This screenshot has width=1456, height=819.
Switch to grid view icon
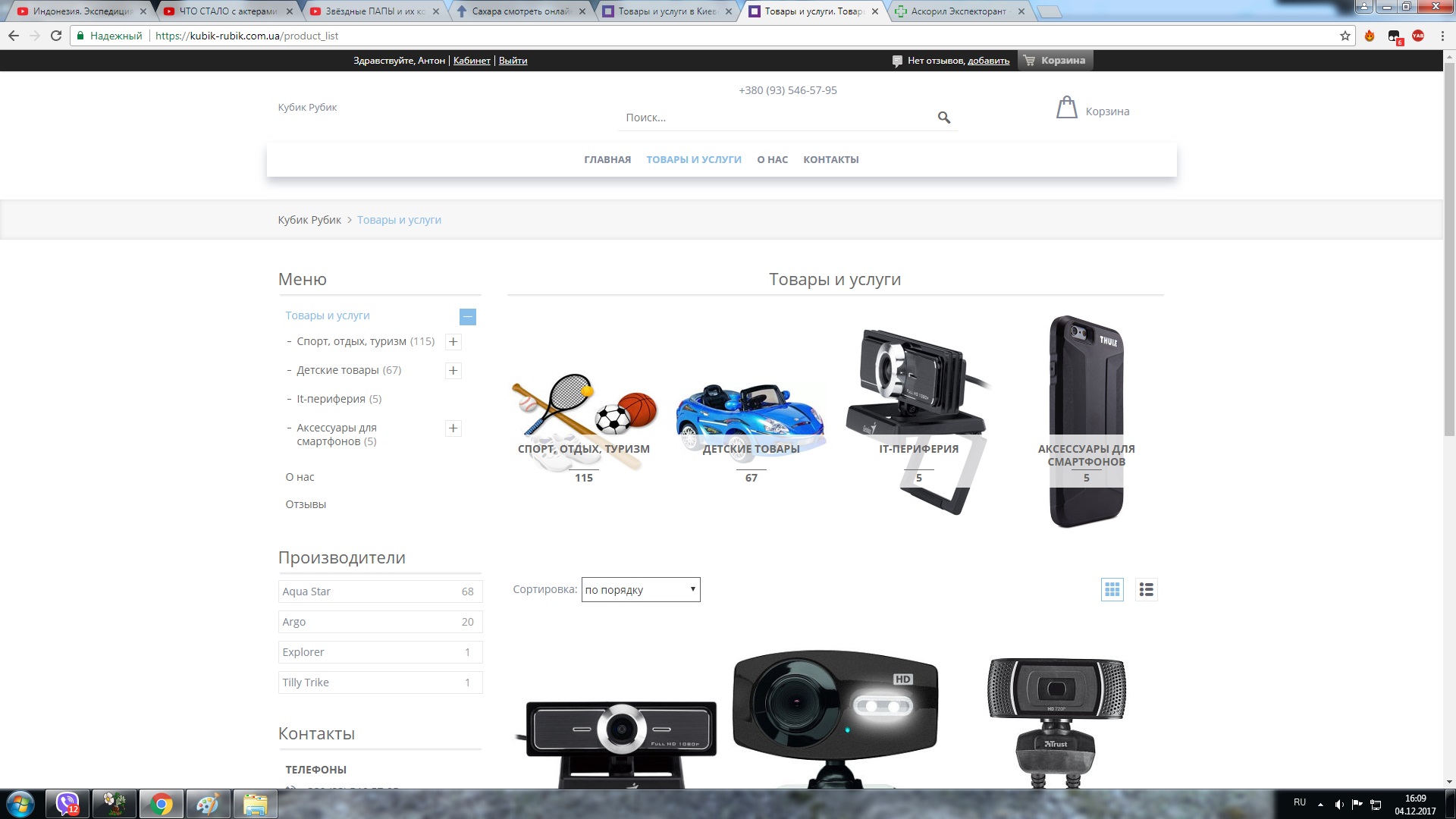click(x=1112, y=589)
